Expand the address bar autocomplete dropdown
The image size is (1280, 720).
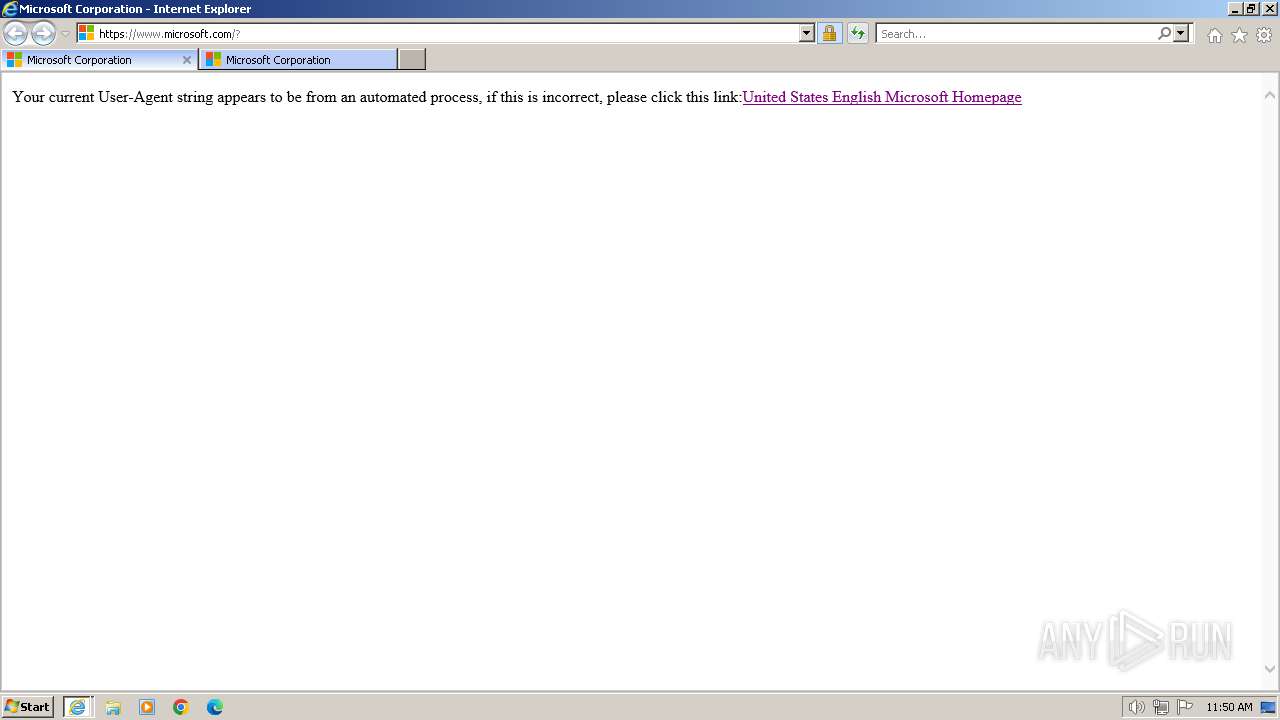[807, 33]
